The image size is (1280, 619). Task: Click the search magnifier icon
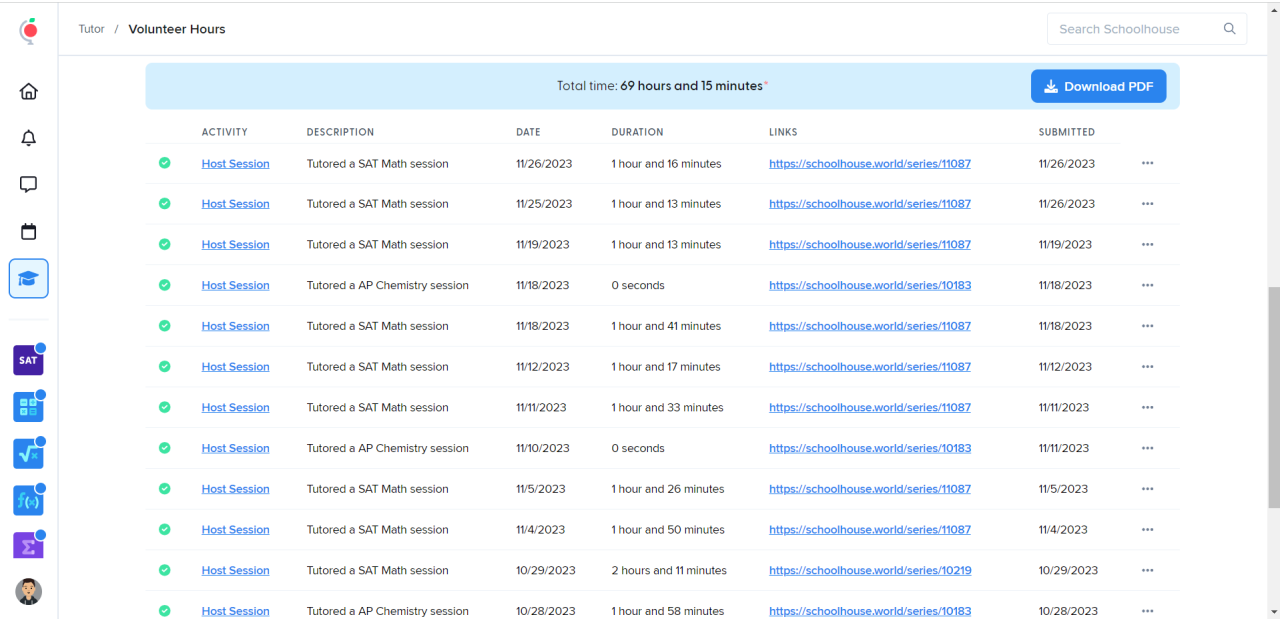[1230, 29]
